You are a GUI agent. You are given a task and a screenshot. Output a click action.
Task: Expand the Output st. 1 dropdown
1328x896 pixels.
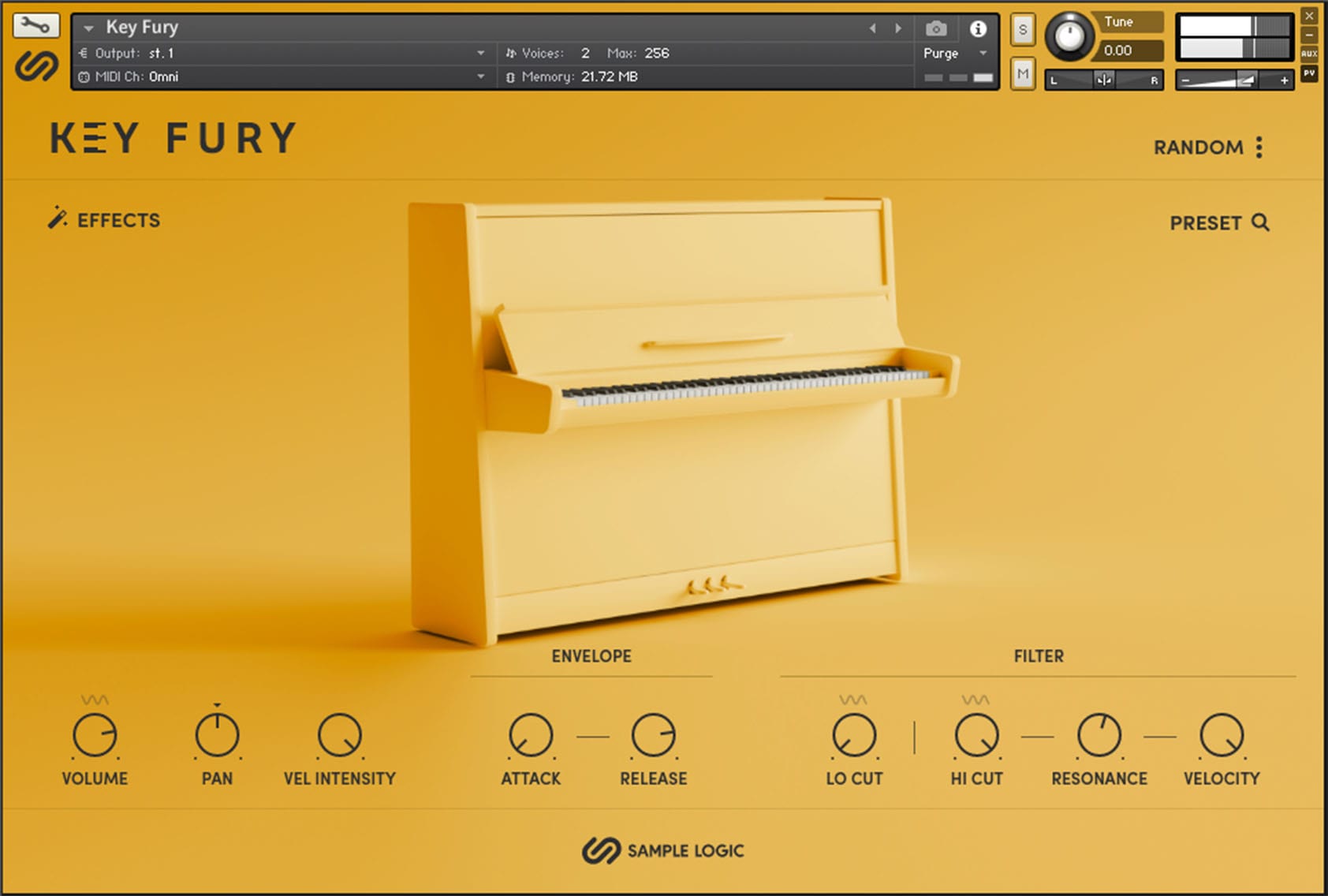point(480,54)
